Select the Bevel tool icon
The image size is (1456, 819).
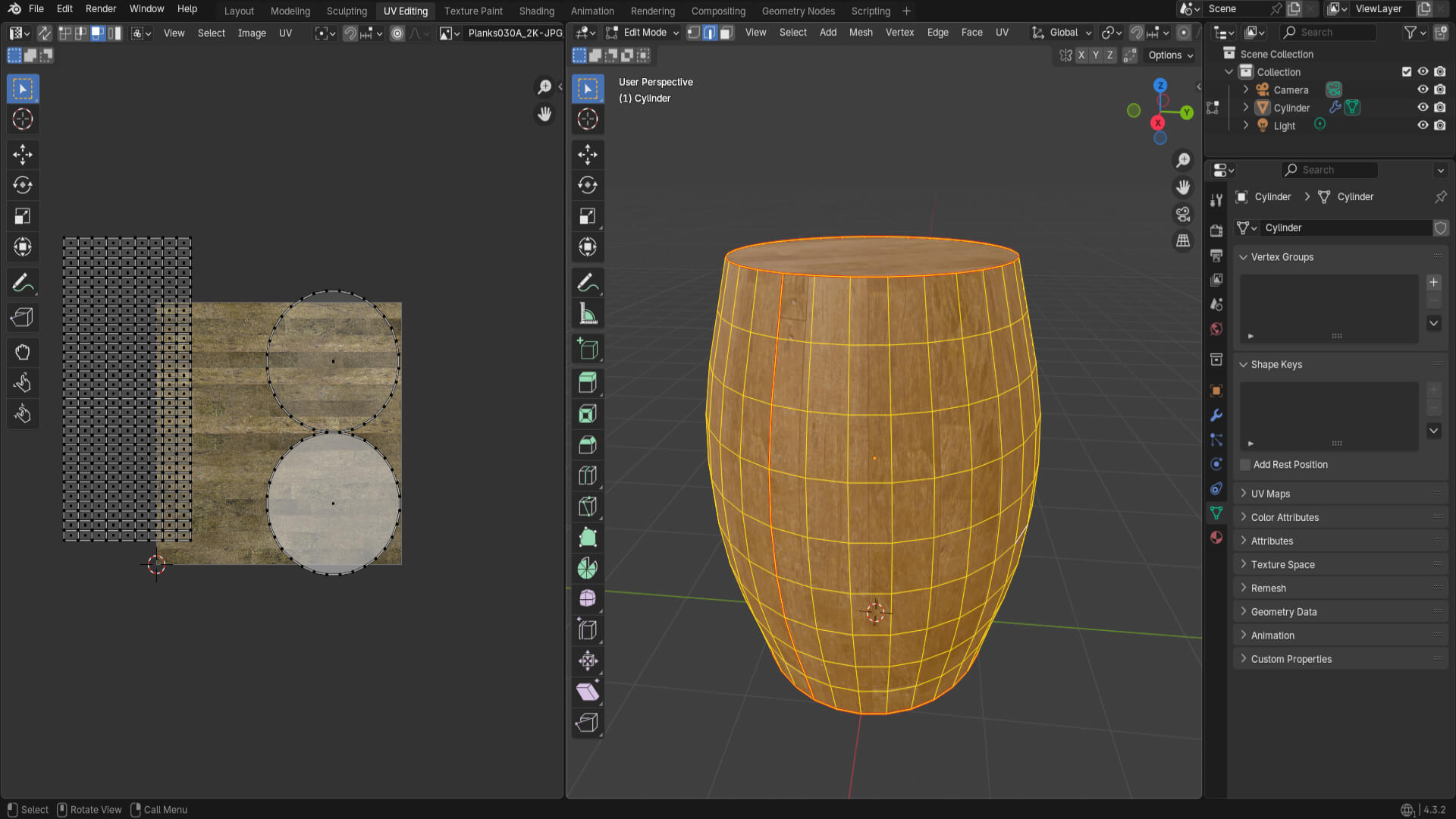tap(588, 444)
